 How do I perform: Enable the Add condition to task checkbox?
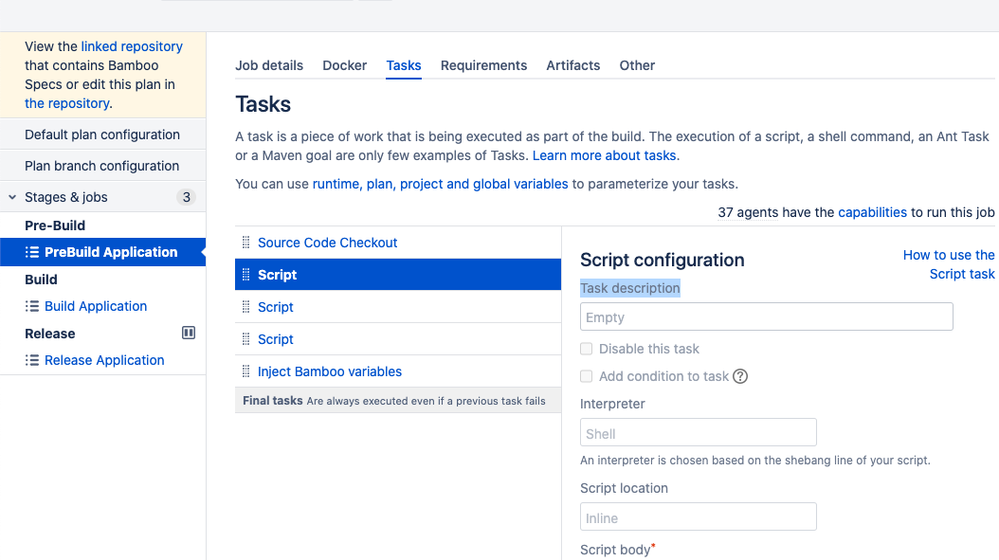[x=586, y=377]
